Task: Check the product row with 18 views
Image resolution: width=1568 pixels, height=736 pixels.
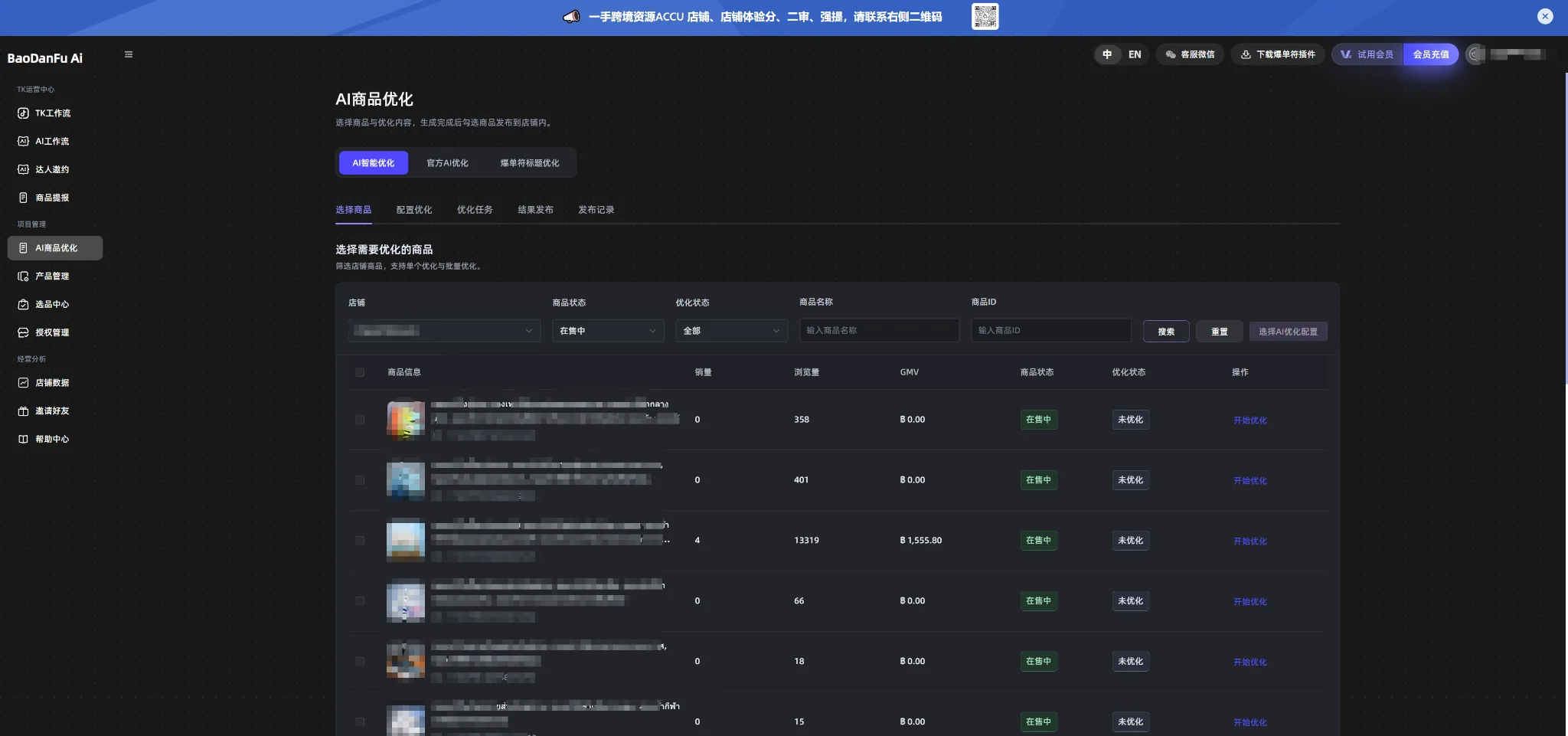Action: (360, 662)
